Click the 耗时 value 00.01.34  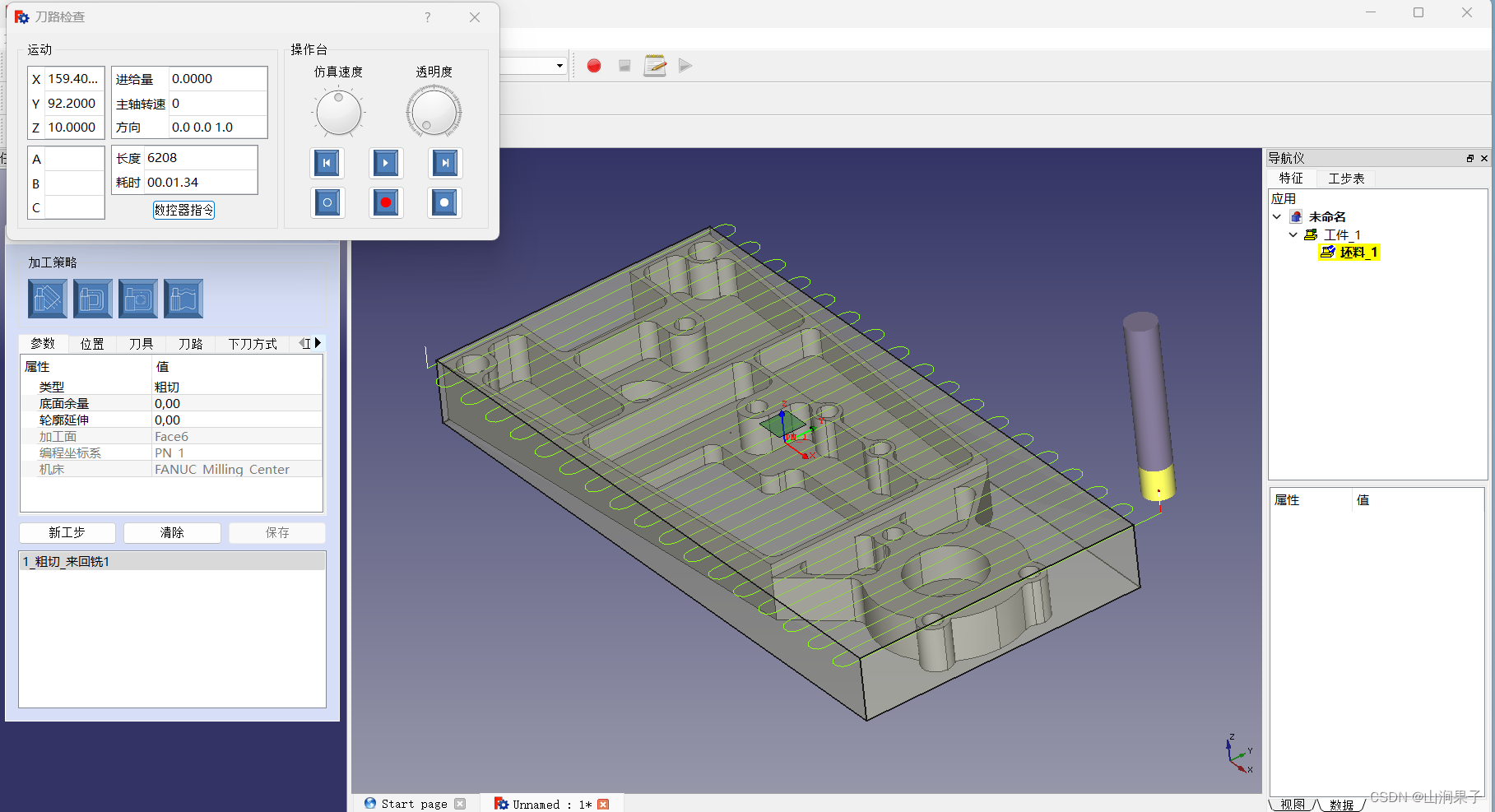(201, 183)
